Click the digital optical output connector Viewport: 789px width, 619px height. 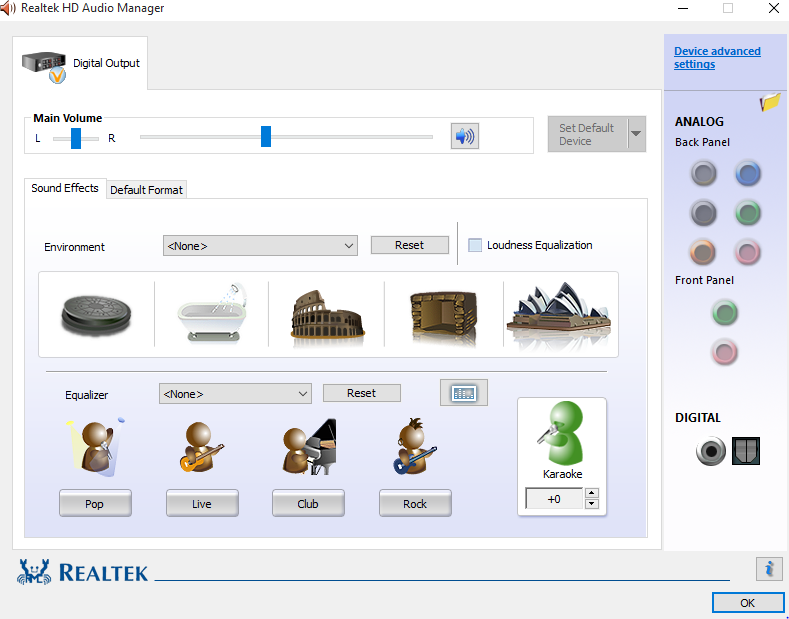[x=746, y=450]
